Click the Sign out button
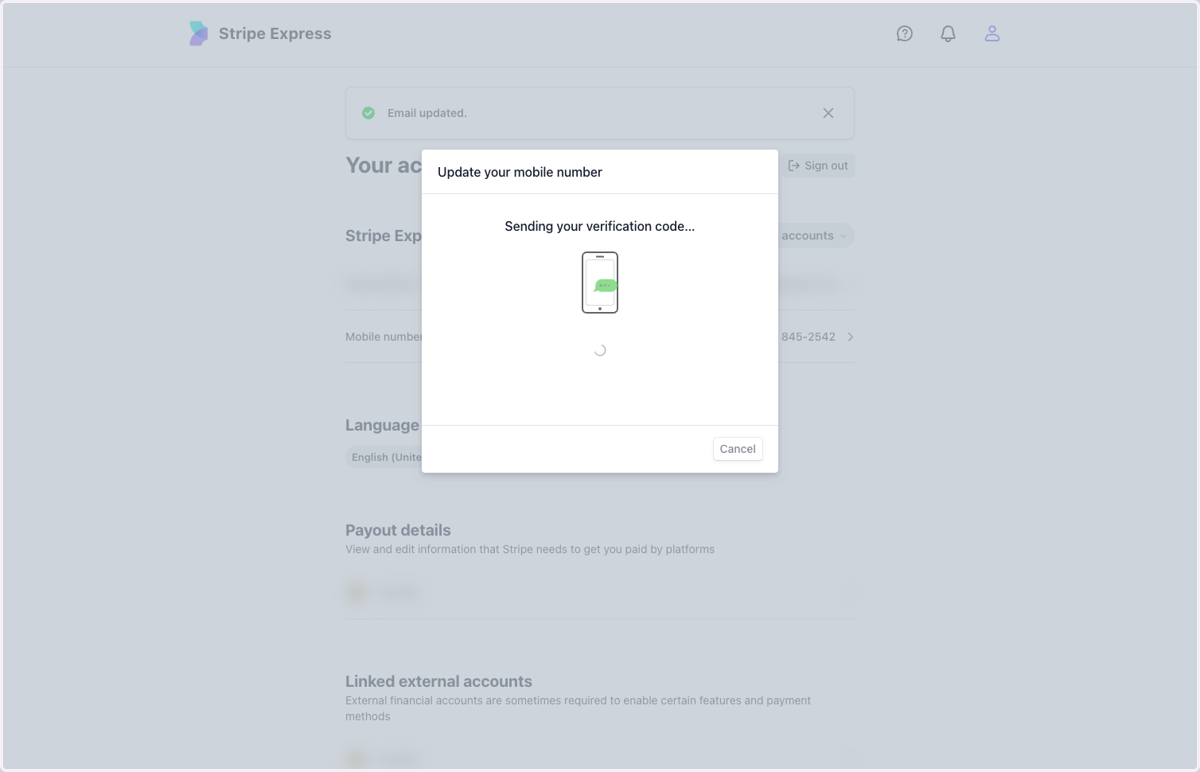 [818, 166]
